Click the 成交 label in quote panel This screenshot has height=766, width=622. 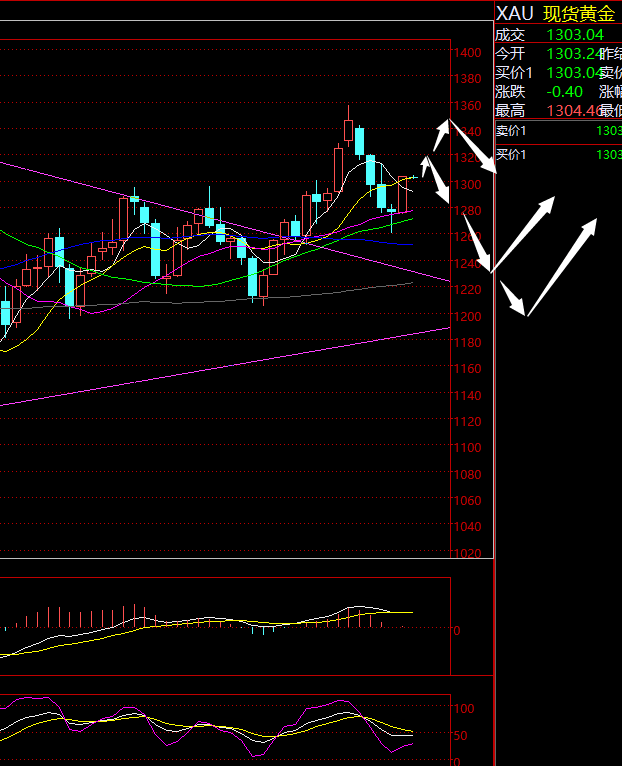pos(510,35)
